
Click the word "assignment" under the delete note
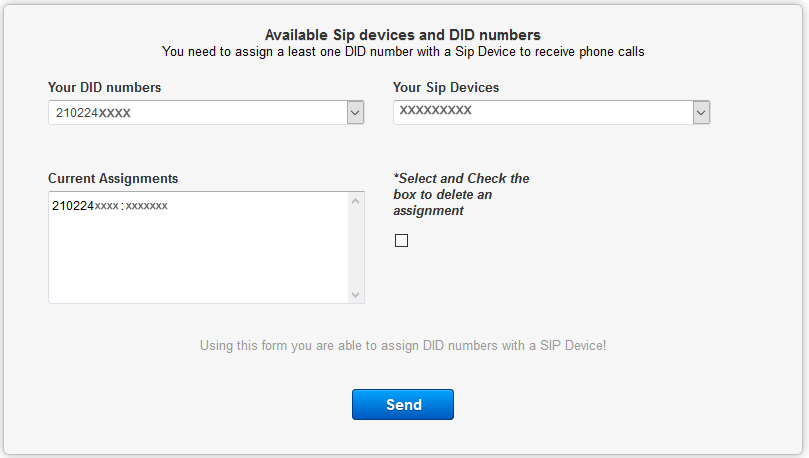point(428,211)
